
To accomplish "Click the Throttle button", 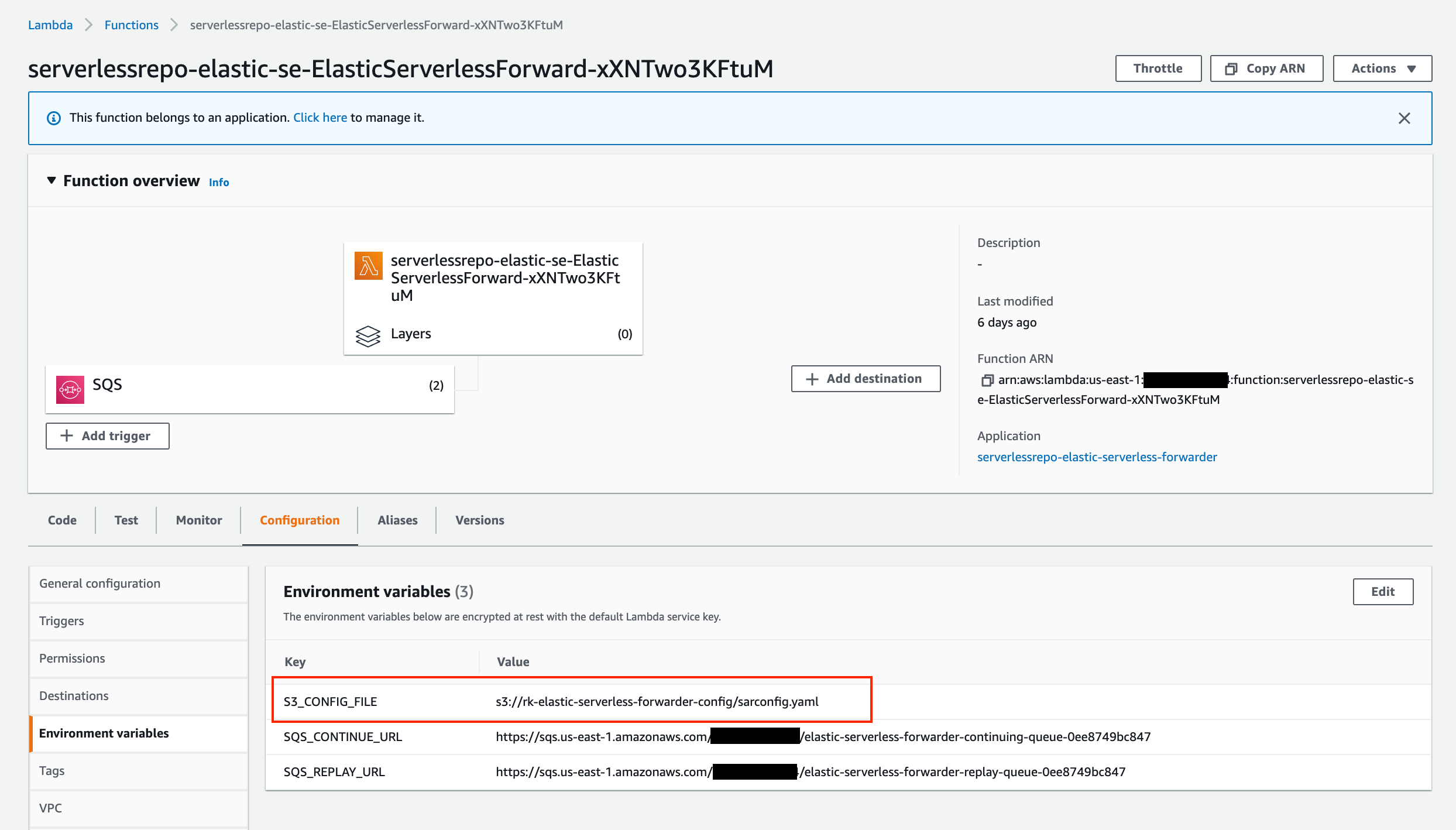I will [1158, 68].
